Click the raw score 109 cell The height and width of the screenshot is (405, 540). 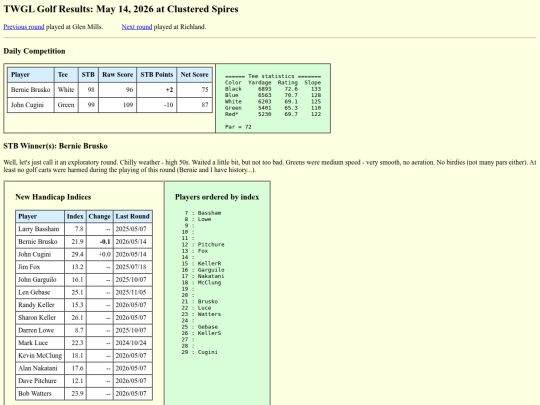(117, 105)
